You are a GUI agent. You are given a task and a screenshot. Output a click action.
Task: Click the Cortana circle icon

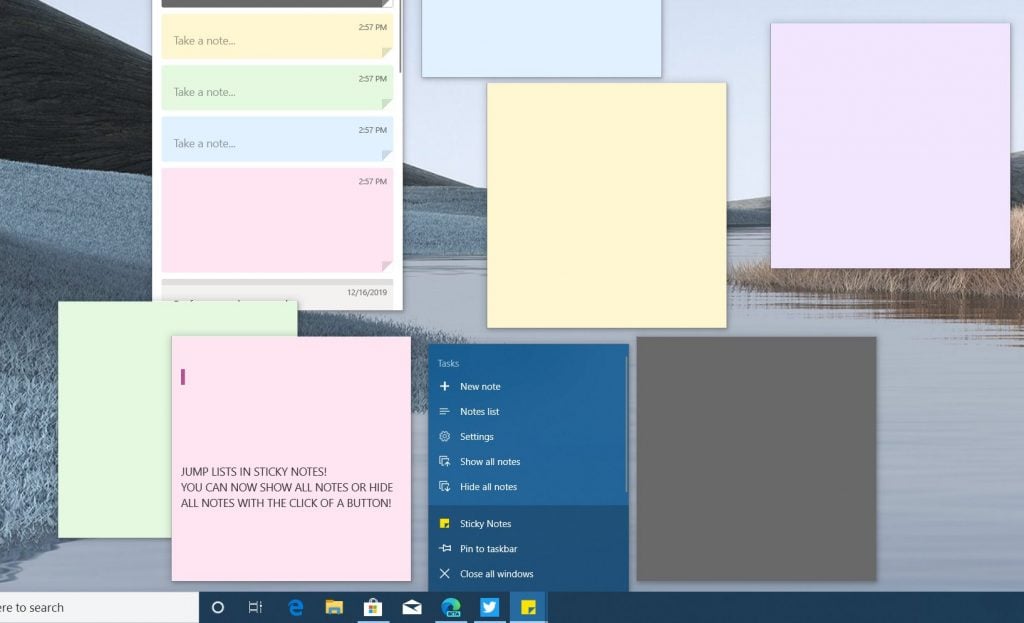click(218, 607)
